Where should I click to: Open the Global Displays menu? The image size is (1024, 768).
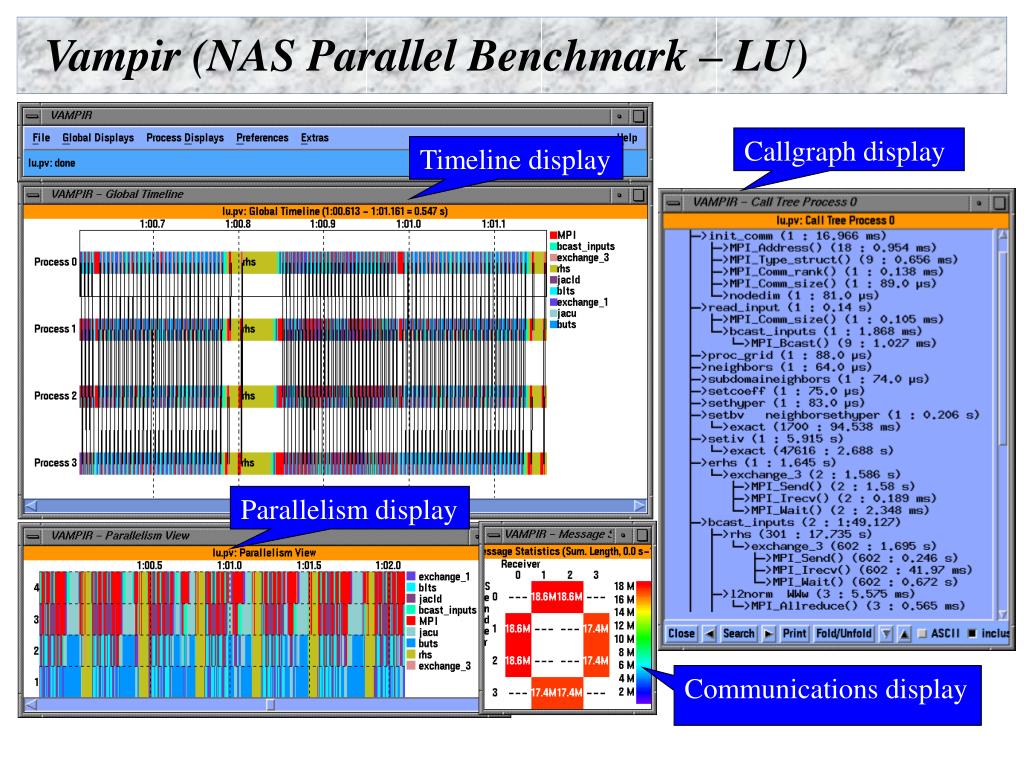point(98,138)
